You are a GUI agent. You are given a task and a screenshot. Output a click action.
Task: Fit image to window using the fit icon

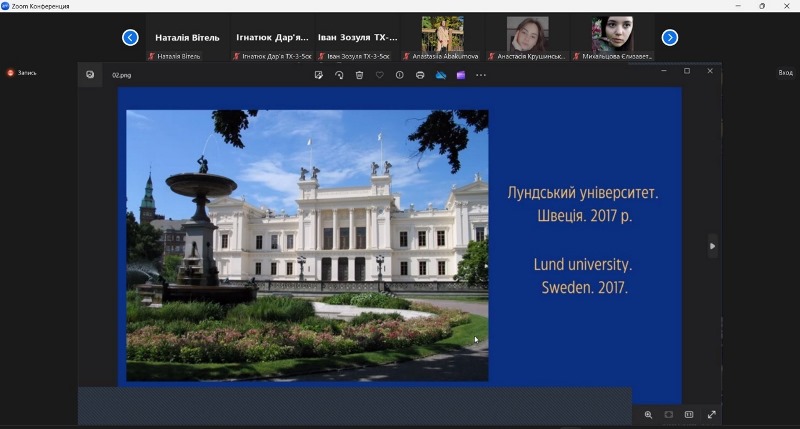coord(669,414)
